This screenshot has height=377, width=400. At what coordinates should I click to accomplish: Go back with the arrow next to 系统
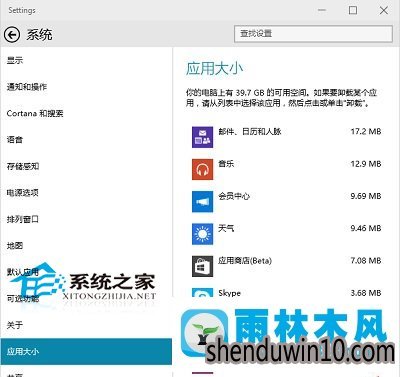pos(12,35)
